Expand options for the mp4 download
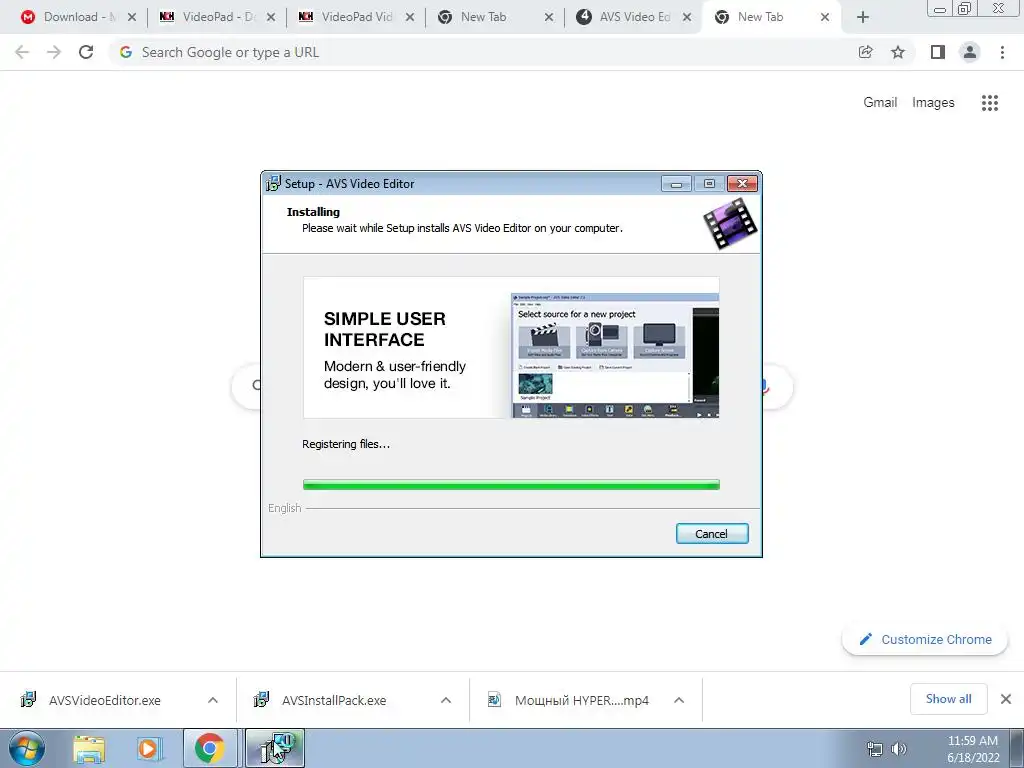This screenshot has width=1024, height=768. point(679,700)
